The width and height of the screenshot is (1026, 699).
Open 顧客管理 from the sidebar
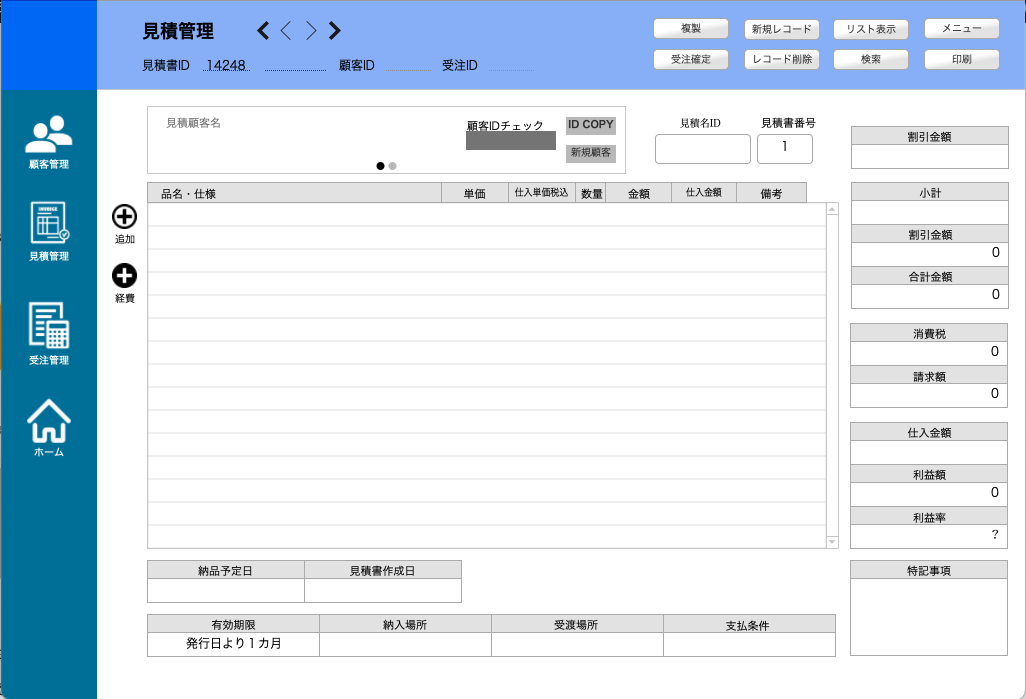(48, 141)
